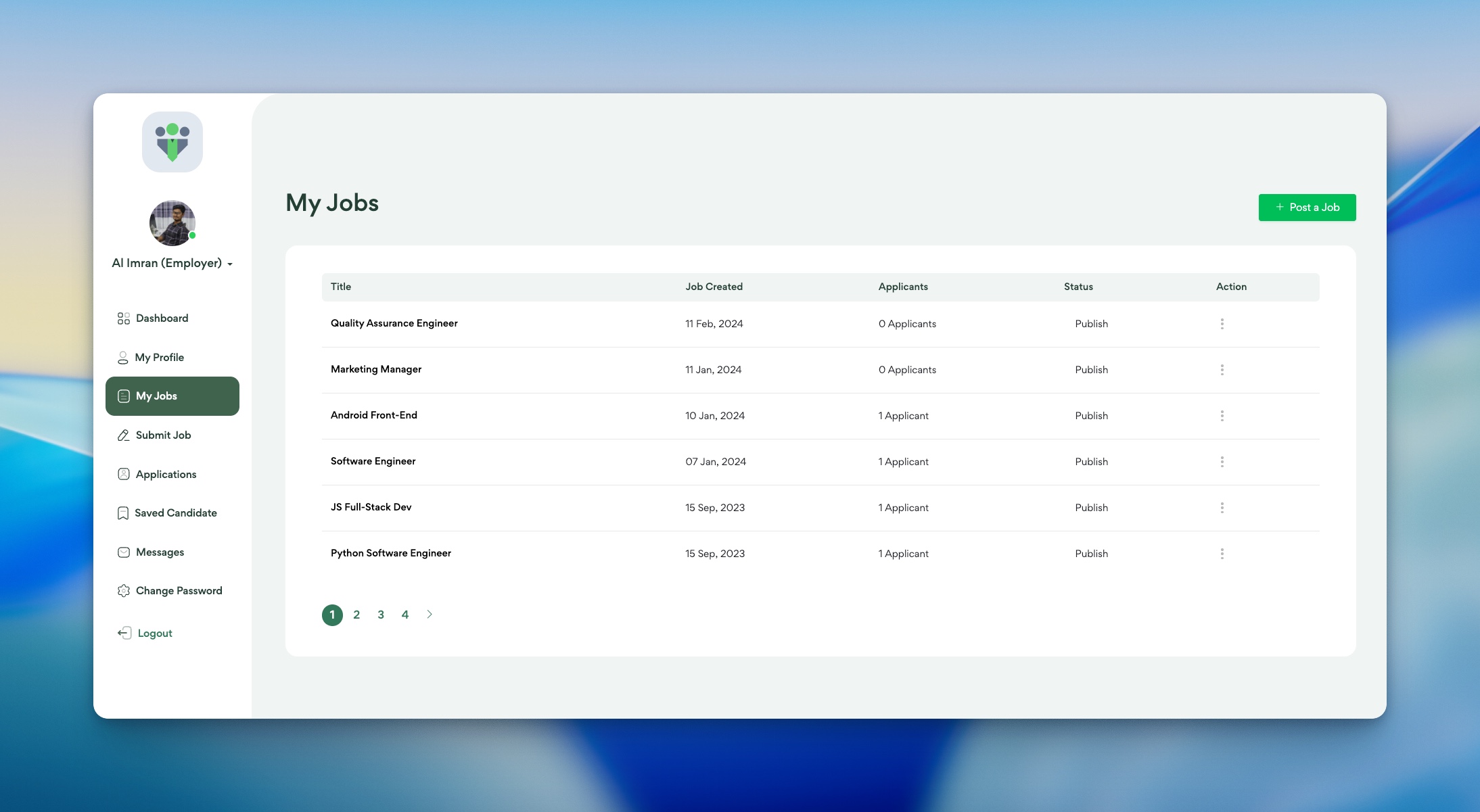This screenshot has height=812, width=1480.
Task: Click the Dashboard grid icon
Action: tap(123, 318)
